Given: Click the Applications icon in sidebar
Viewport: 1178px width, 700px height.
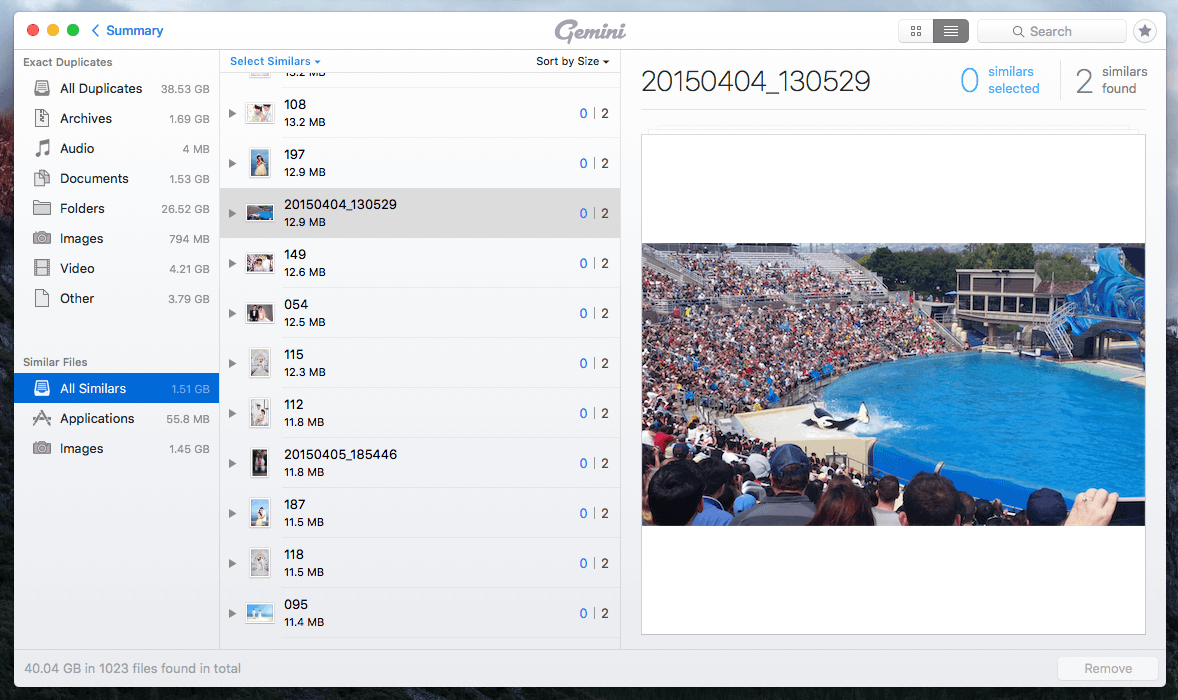Looking at the screenshot, I should tap(42, 418).
